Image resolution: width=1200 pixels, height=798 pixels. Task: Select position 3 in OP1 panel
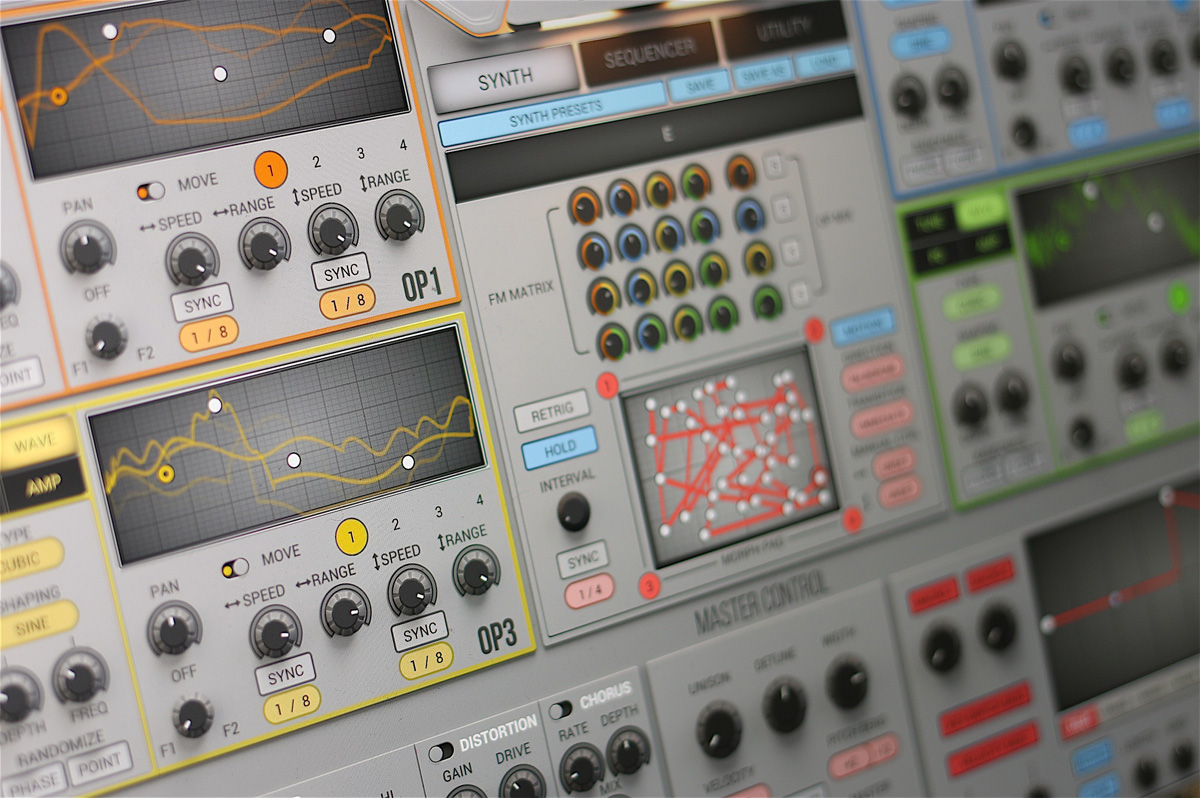click(360, 154)
